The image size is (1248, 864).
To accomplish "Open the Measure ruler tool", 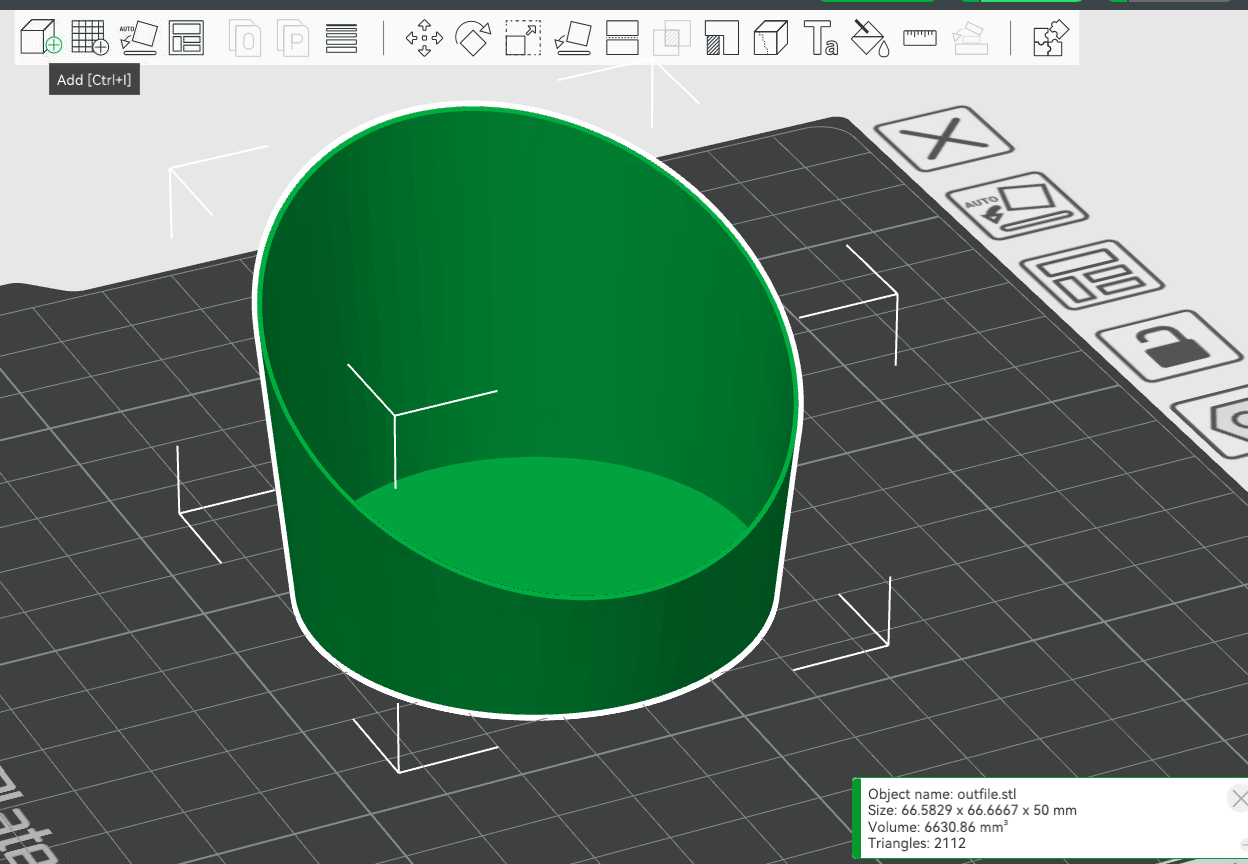I will pyautogui.click(x=920, y=38).
